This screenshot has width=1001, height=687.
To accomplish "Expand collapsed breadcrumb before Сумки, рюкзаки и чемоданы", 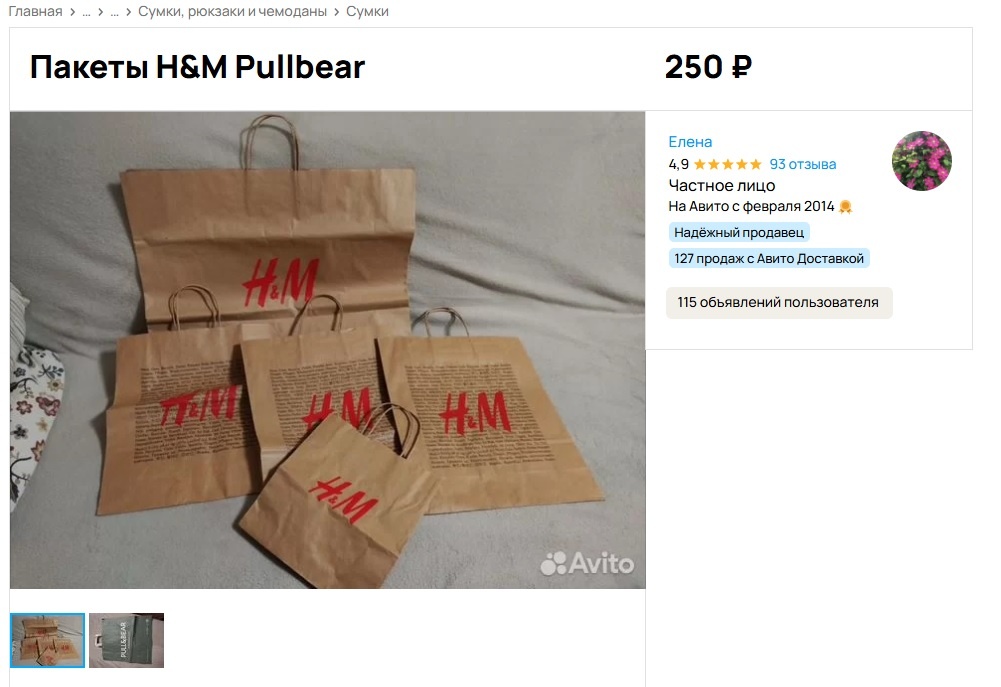I will (114, 12).
